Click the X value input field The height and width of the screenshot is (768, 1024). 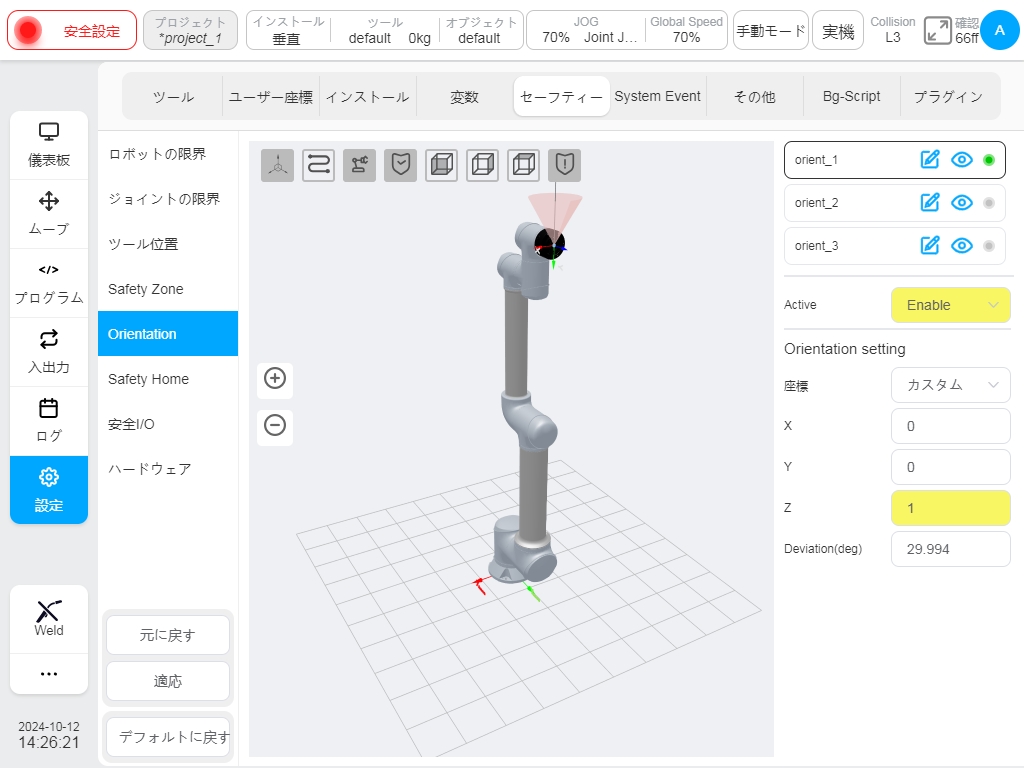(951, 426)
